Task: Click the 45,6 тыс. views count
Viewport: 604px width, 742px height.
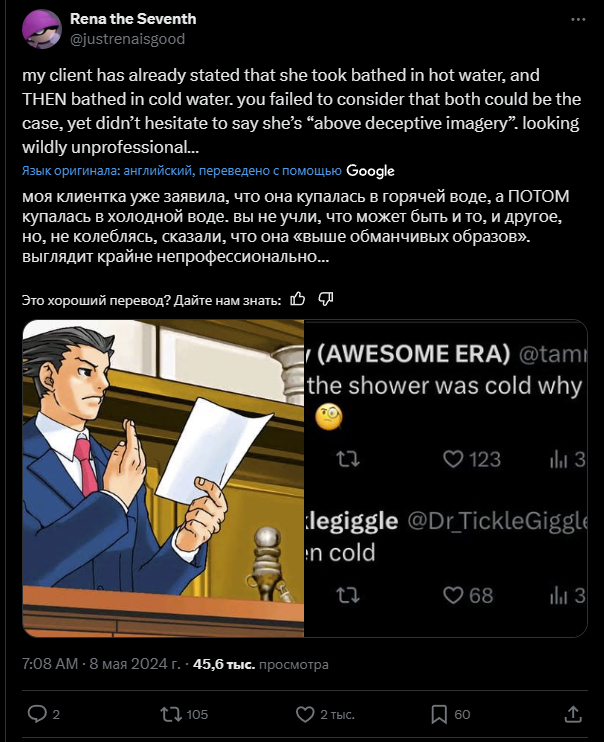Action: (224, 664)
